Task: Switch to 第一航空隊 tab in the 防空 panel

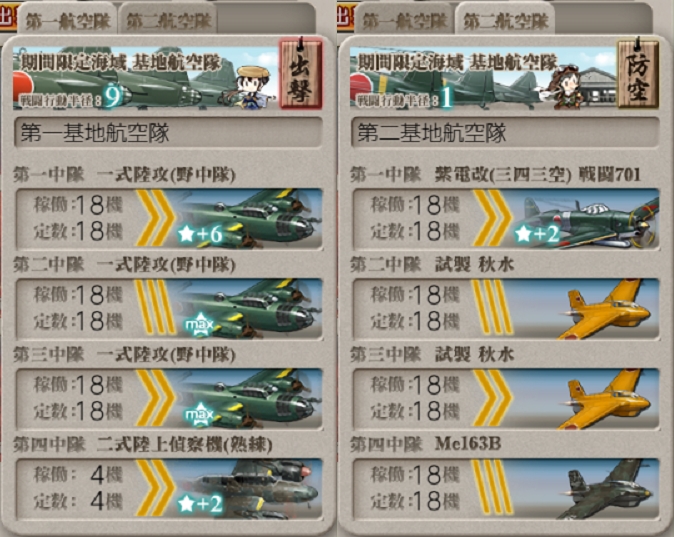Action: coord(405,21)
